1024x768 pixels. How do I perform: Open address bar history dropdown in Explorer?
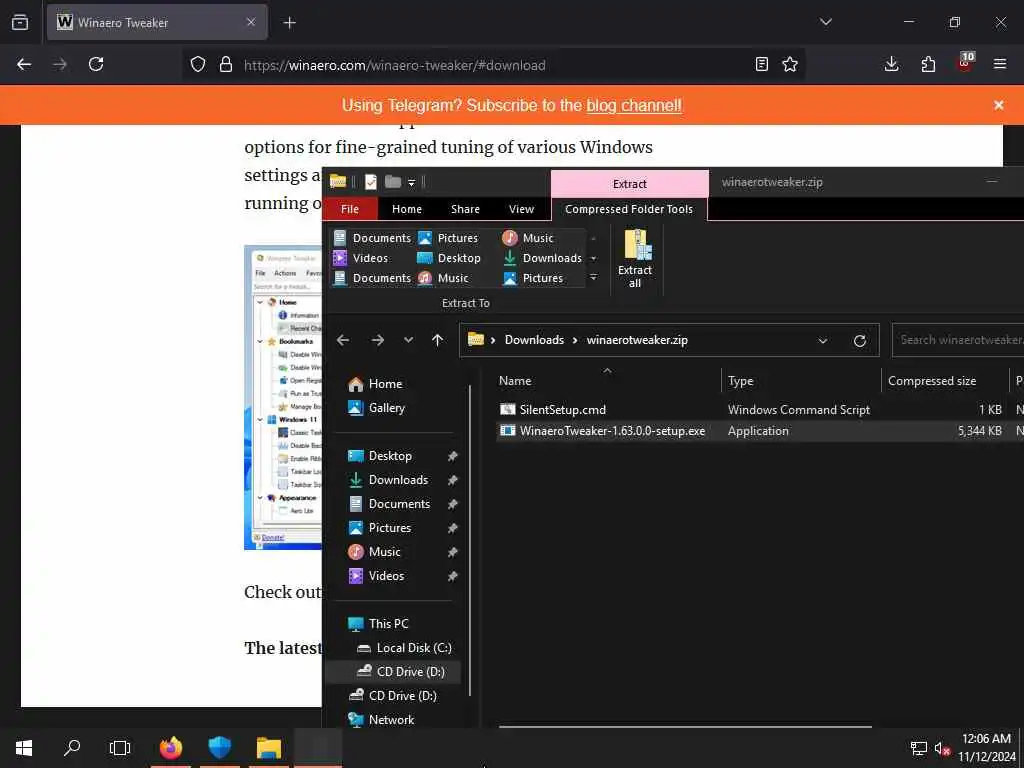pyautogui.click(x=823, y=340)
